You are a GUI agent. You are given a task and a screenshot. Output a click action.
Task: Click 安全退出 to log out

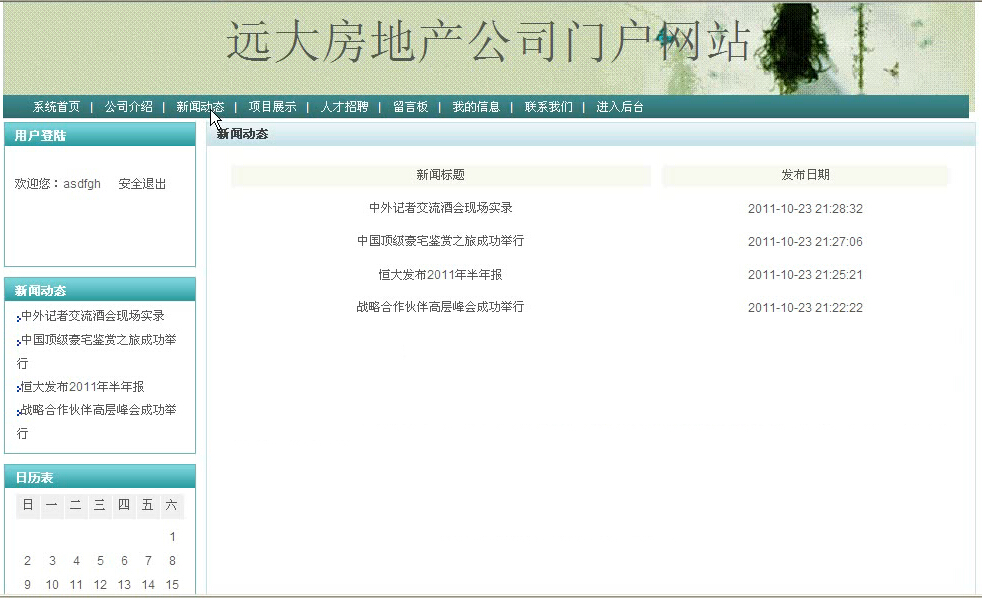click(142, 184)
